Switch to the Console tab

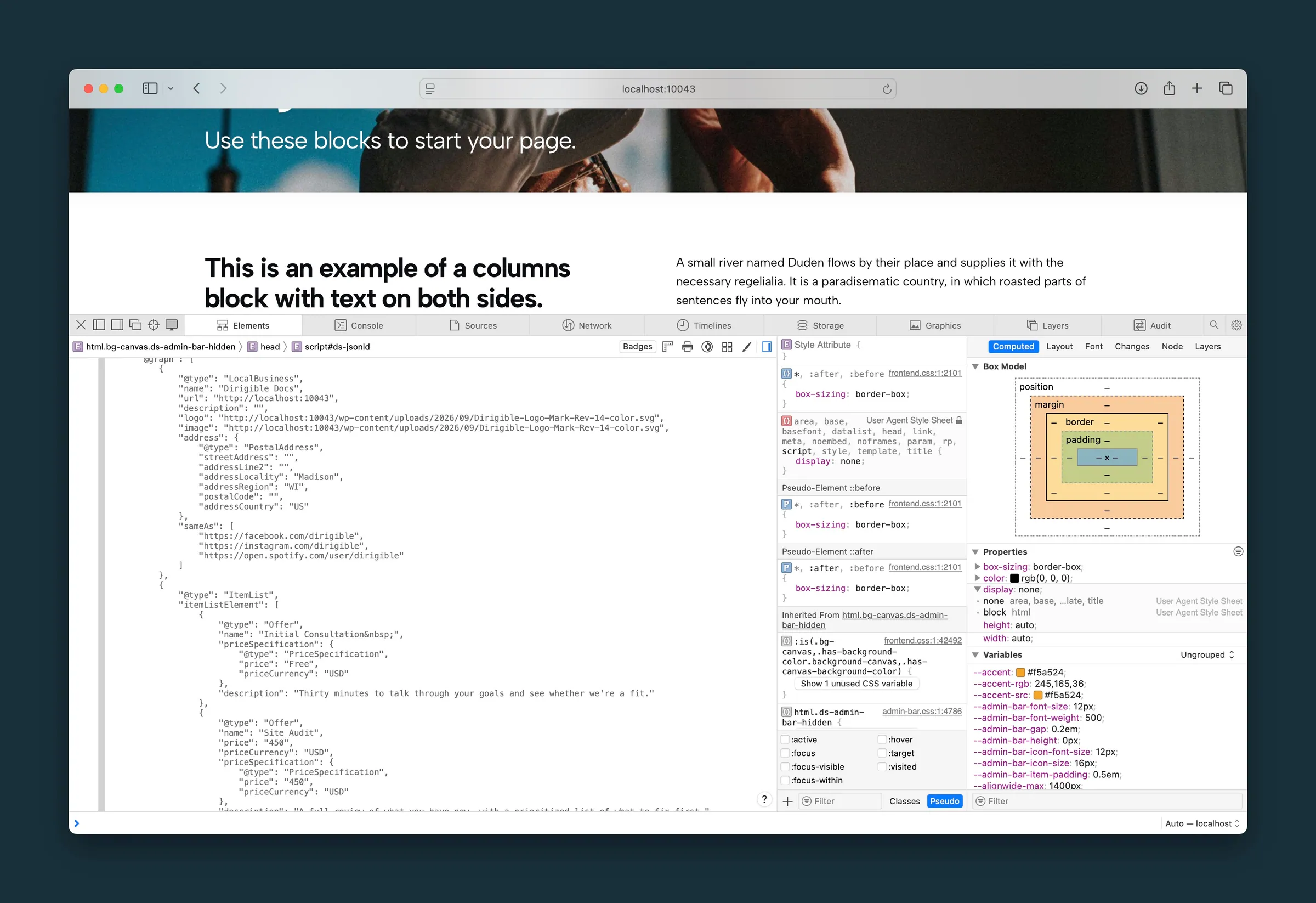pos(359,326)
